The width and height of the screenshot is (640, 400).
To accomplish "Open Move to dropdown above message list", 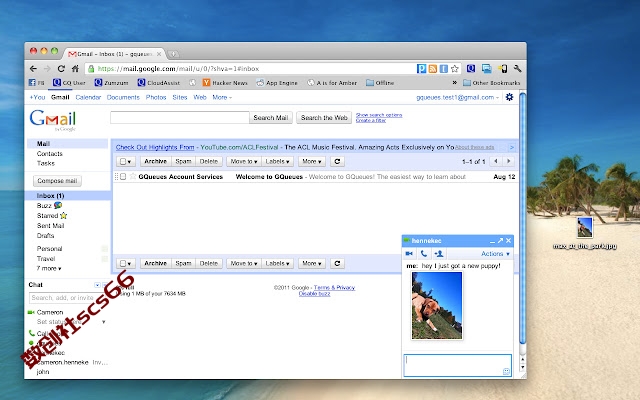I will point(244,161).
